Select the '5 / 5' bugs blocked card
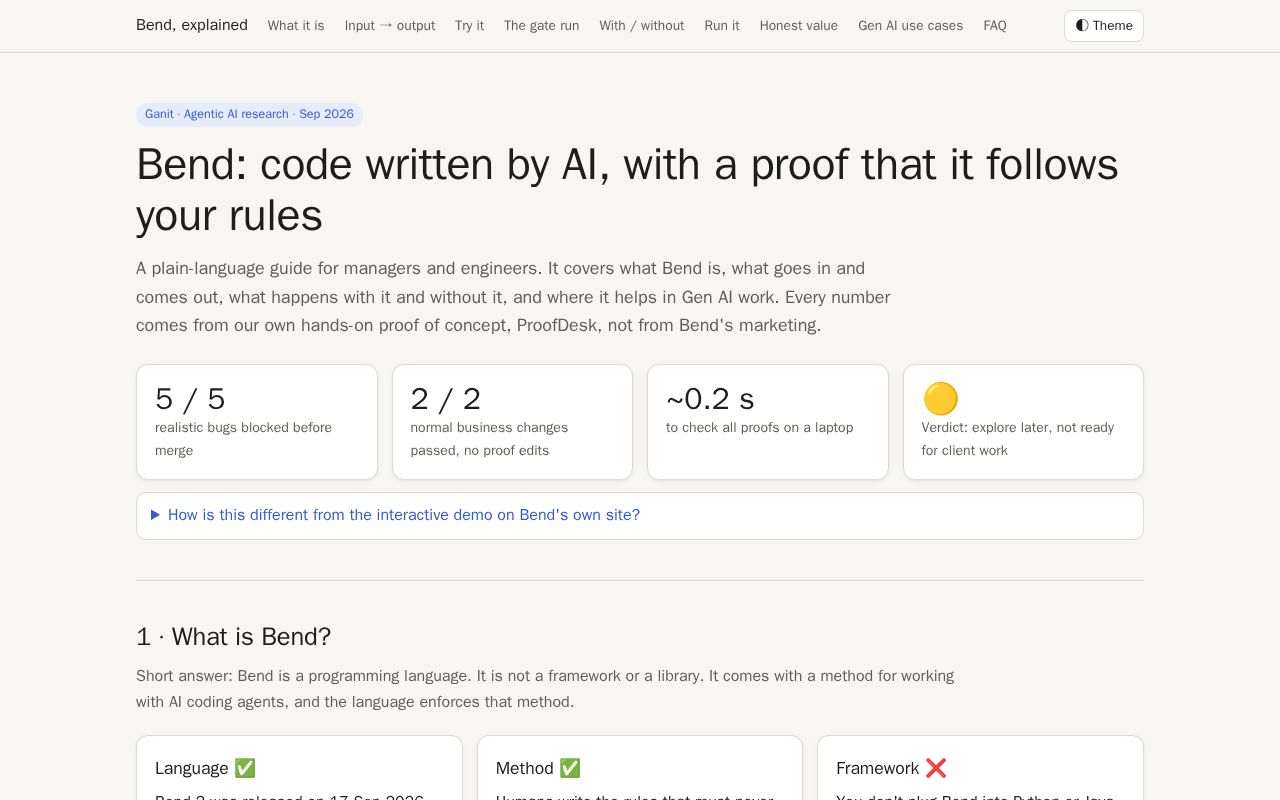This screenshot has width=1280, height=800. click(257, 422)
